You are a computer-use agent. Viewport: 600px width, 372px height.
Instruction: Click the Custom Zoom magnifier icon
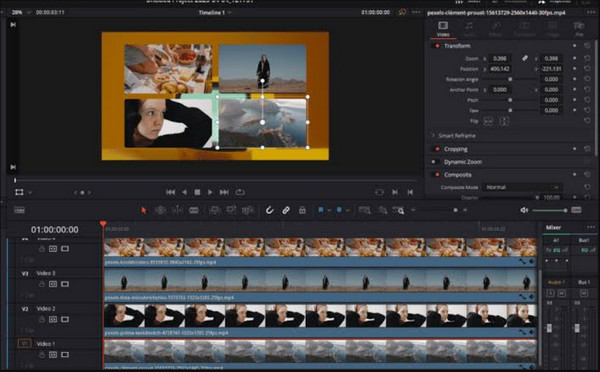tap(399, 210)
